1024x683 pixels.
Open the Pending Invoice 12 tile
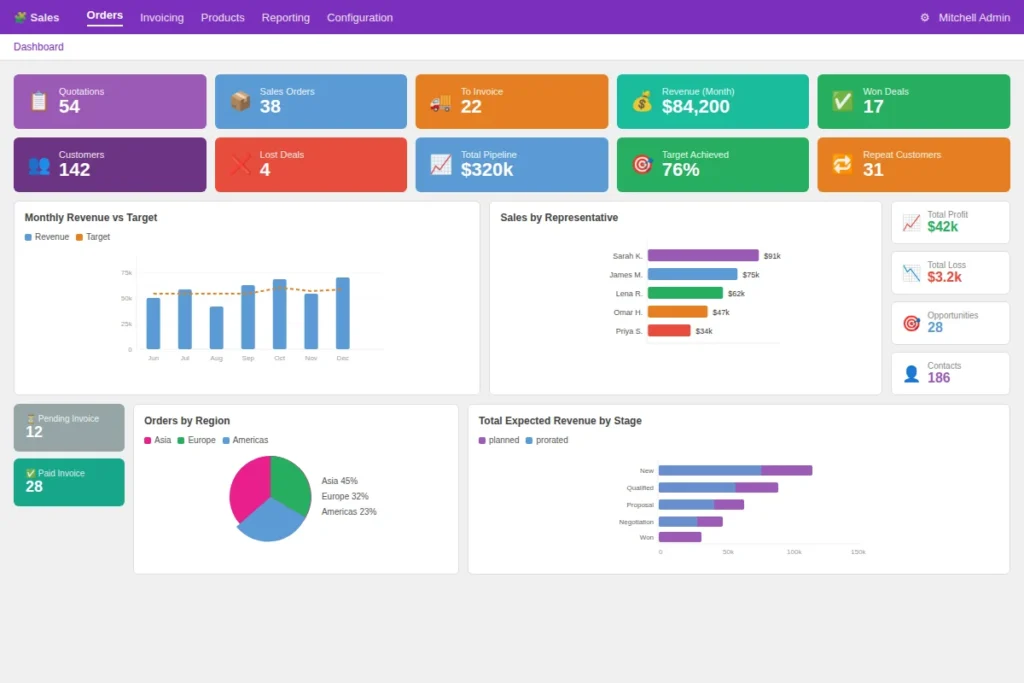[69, 428]
